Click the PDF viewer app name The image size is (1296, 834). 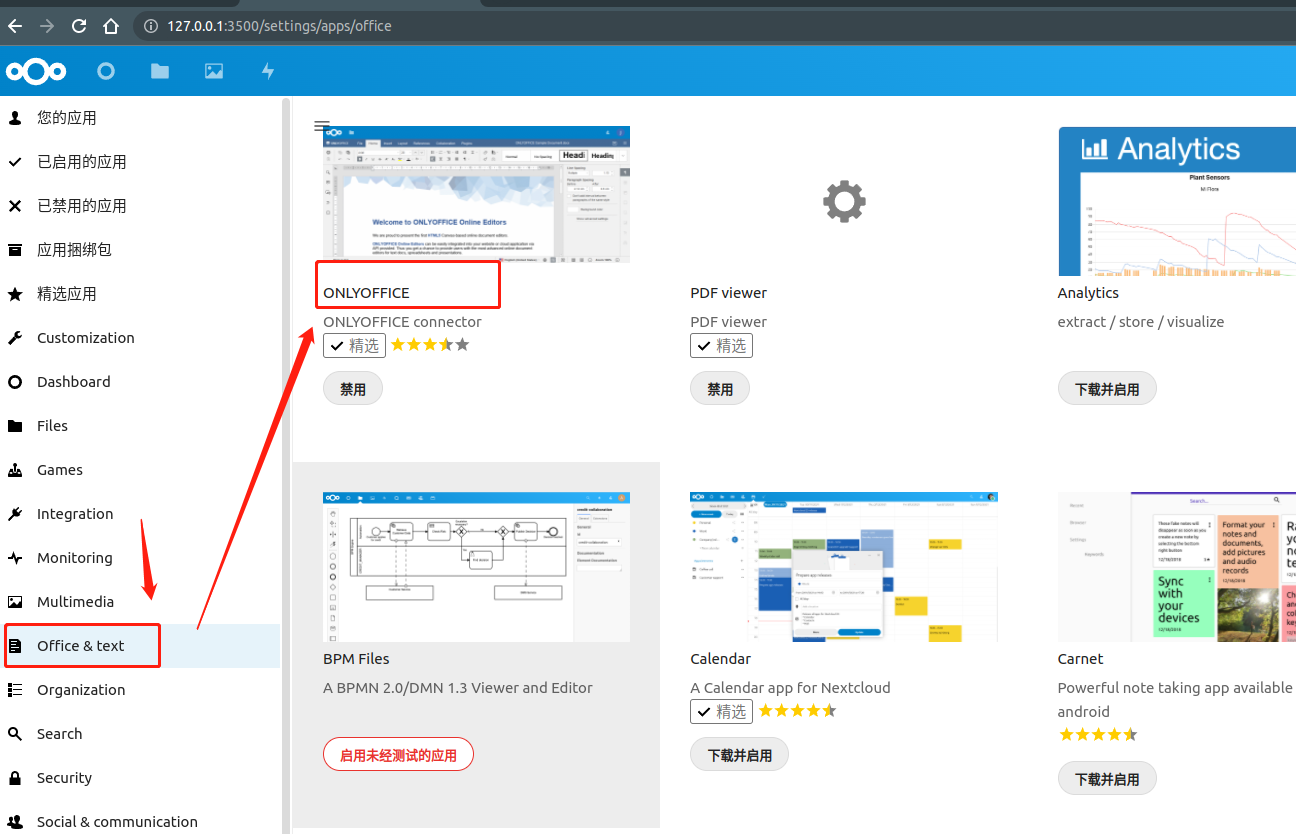tap(729, 293)
